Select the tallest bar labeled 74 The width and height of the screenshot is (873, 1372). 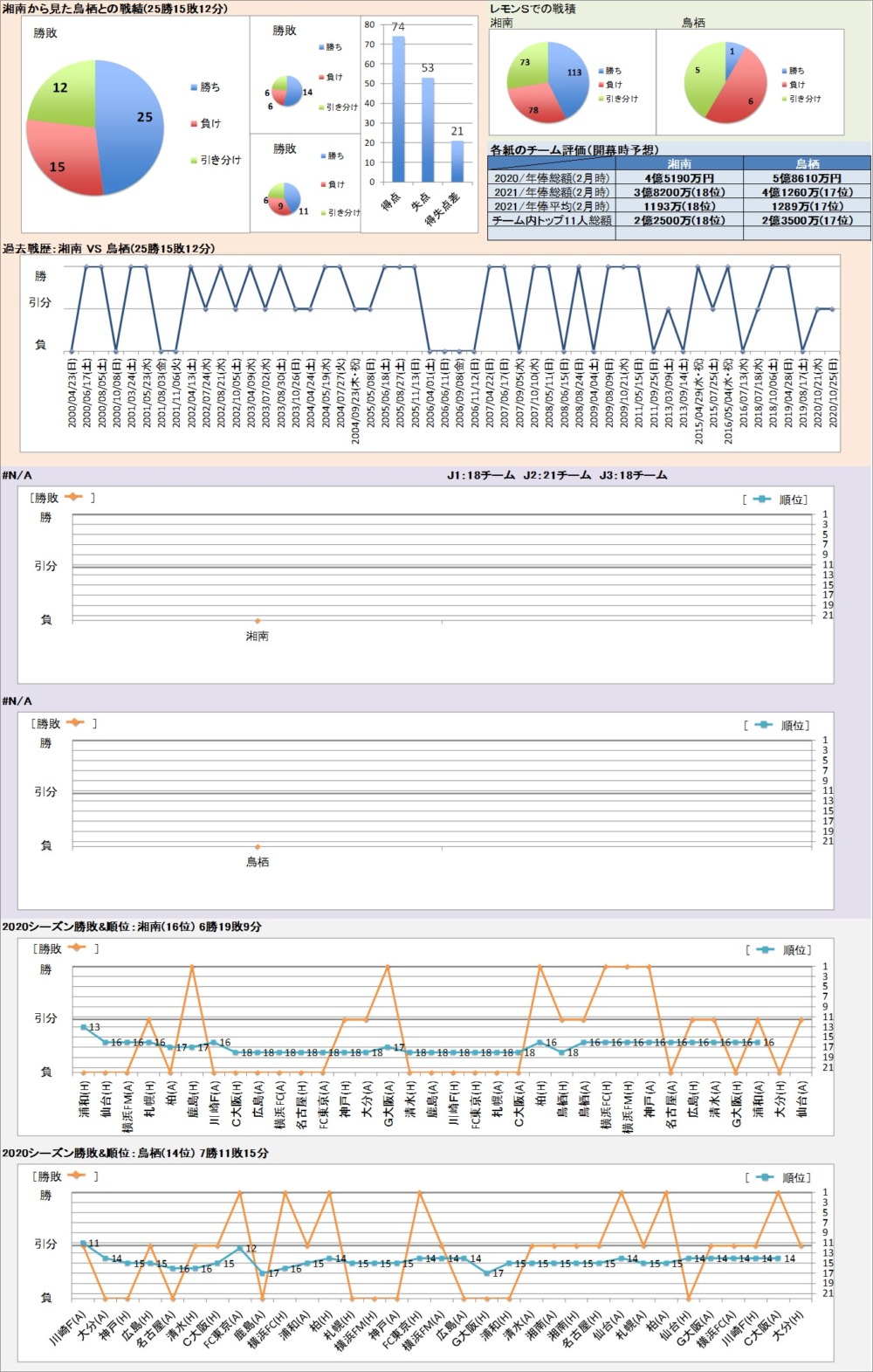point(398,109)
